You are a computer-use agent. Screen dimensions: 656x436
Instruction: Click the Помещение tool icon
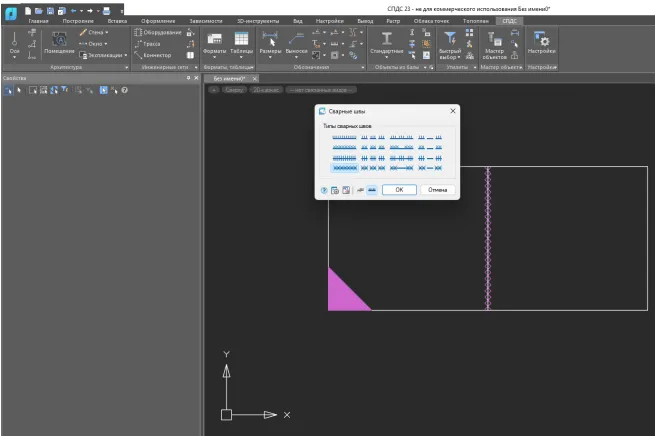click(59, 41)
